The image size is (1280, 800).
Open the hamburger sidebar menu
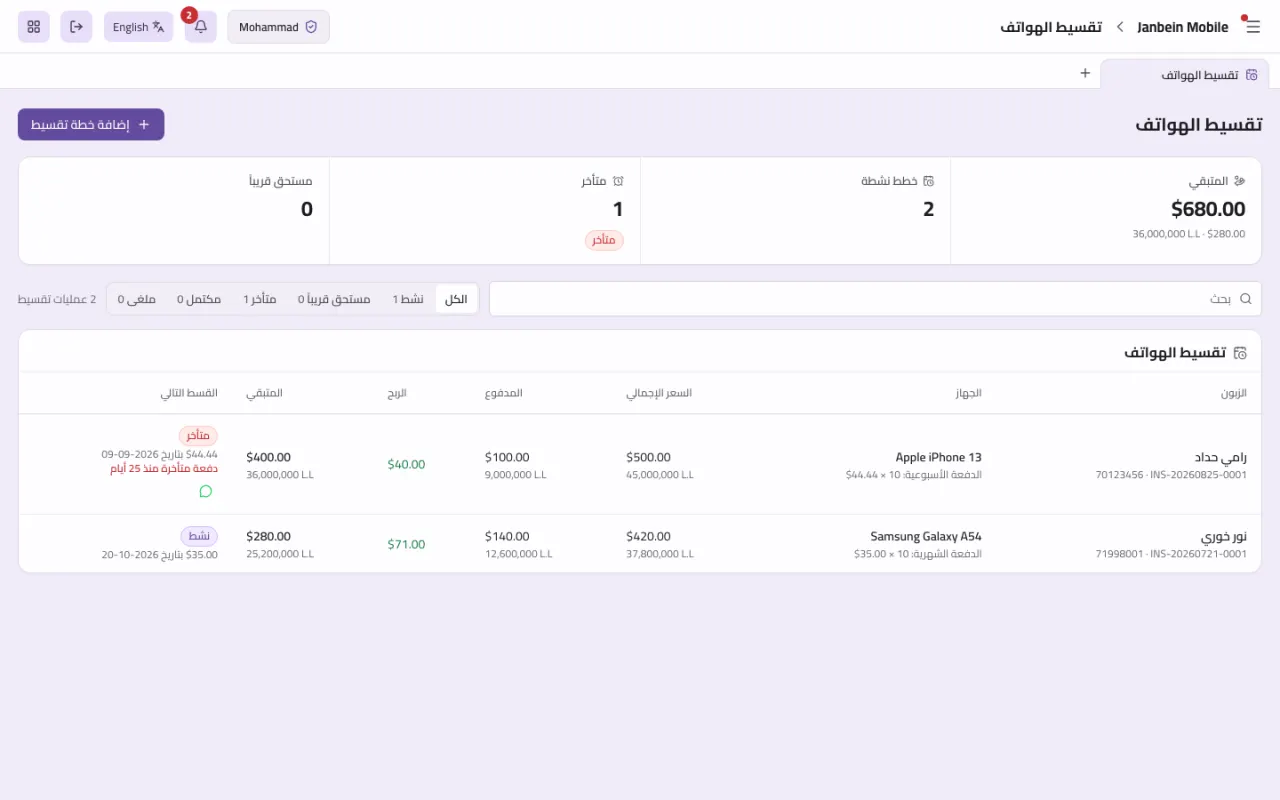tap(1253, 27)
